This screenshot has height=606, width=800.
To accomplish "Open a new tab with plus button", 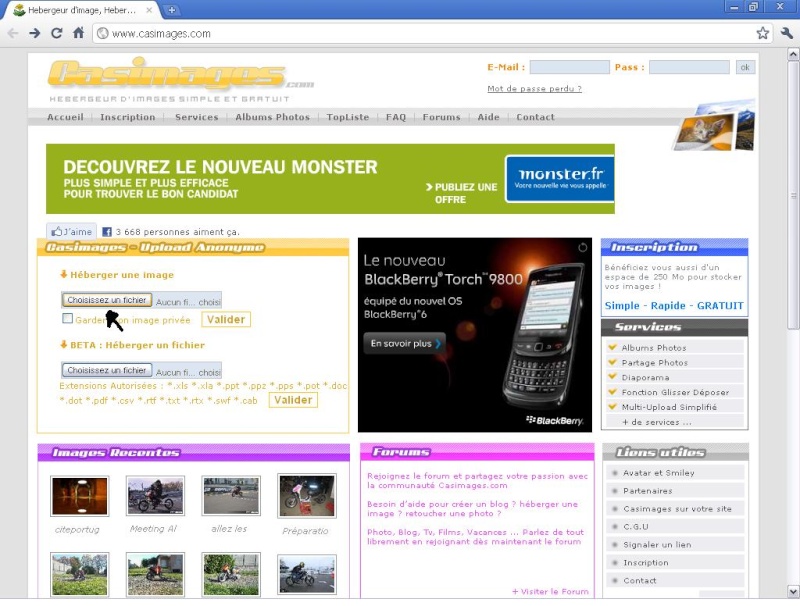I will click(172, 10).
